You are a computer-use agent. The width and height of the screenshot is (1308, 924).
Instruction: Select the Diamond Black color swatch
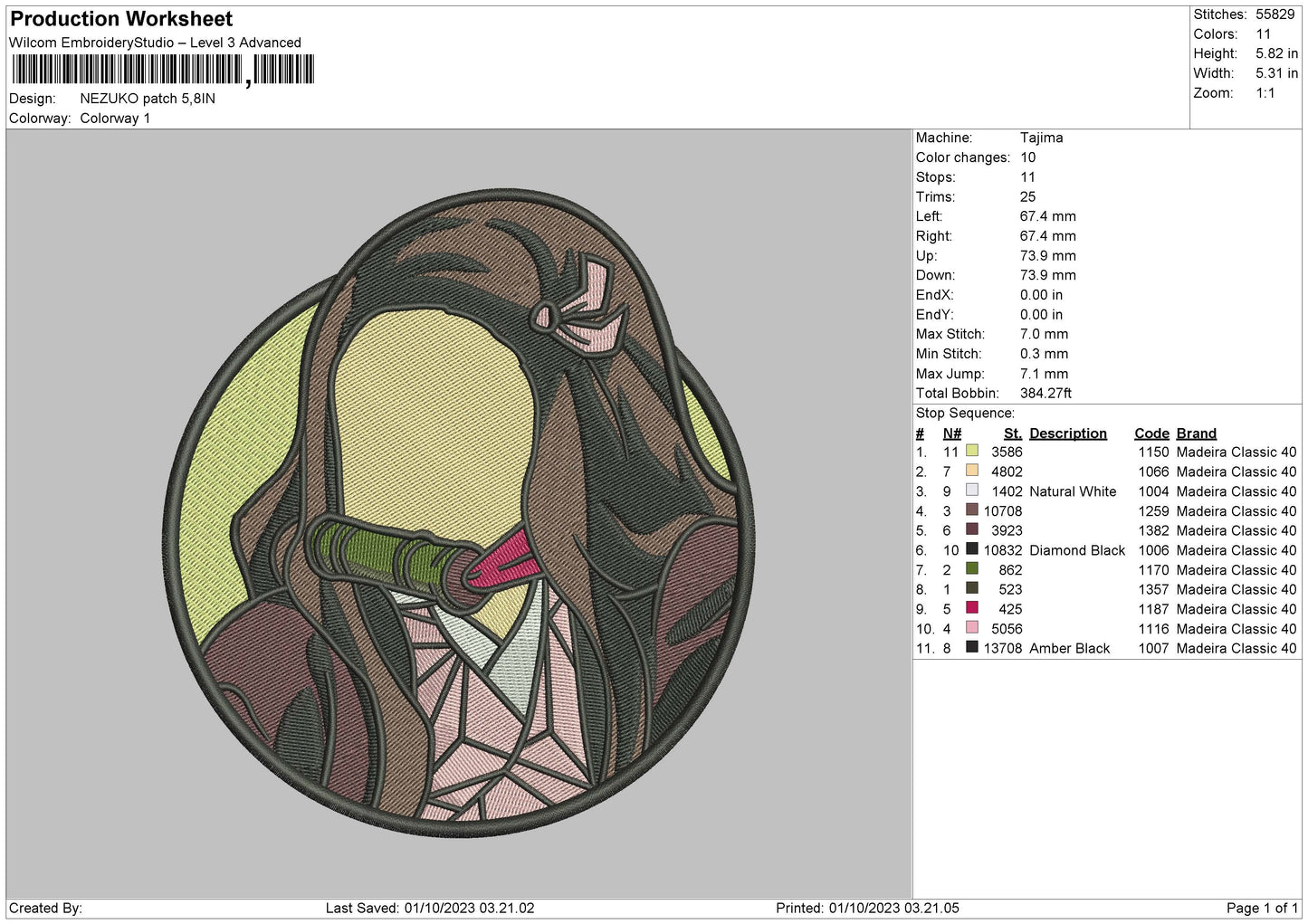pyautogui.click(x=972, y=549)
